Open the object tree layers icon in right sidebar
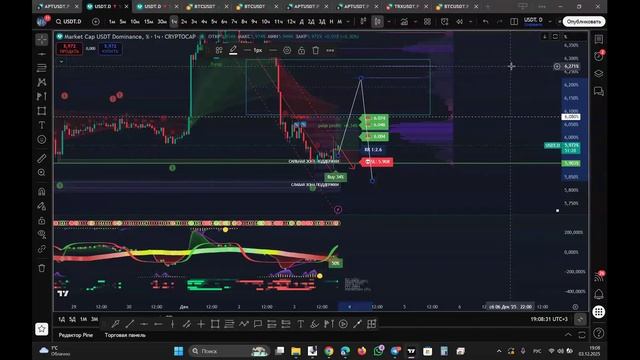This screenshot has height=360, width=640. click(598, 73)
